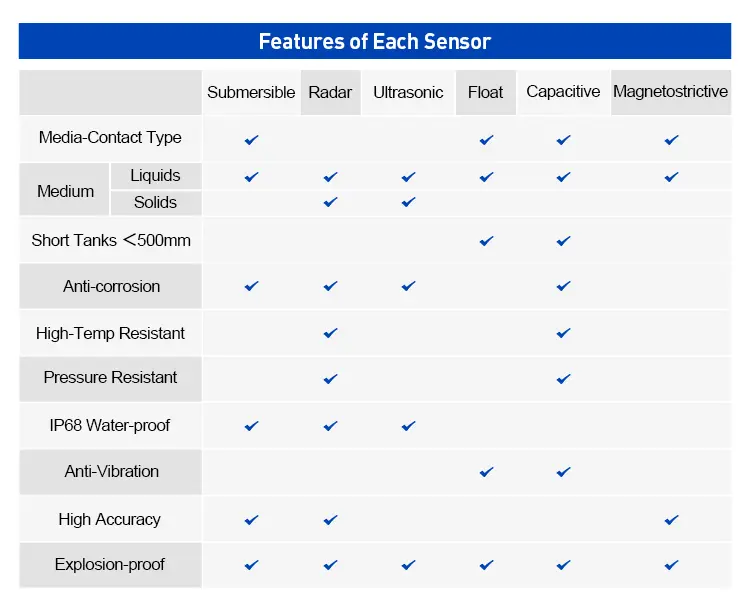This screenshot has width=750, height=611.
Task: Click the Float Short Tanks checkmark
Action: pyautogui.click(x=486, y=241)
